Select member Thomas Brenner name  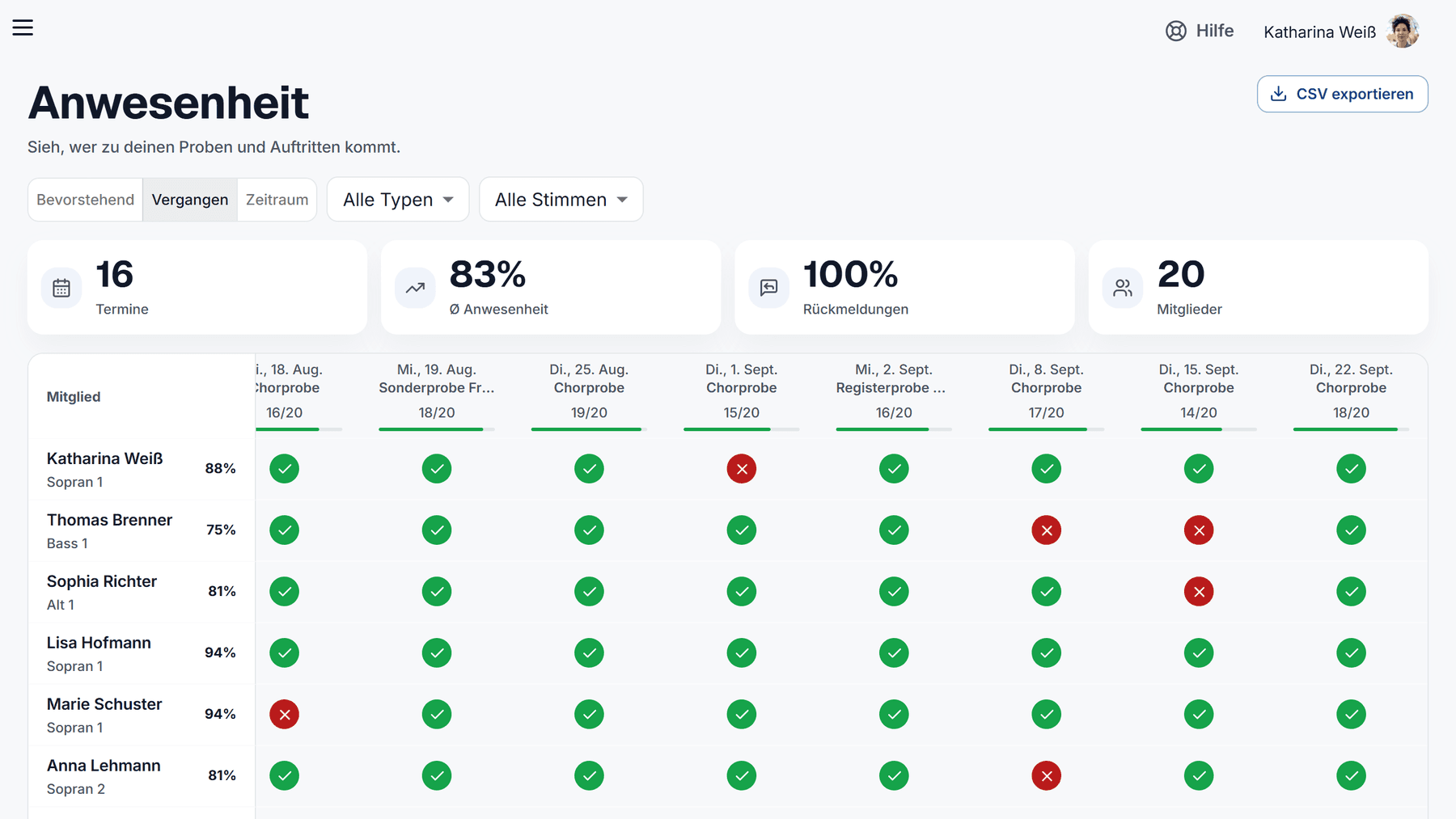pyautogui.click(x=109, y=520)
